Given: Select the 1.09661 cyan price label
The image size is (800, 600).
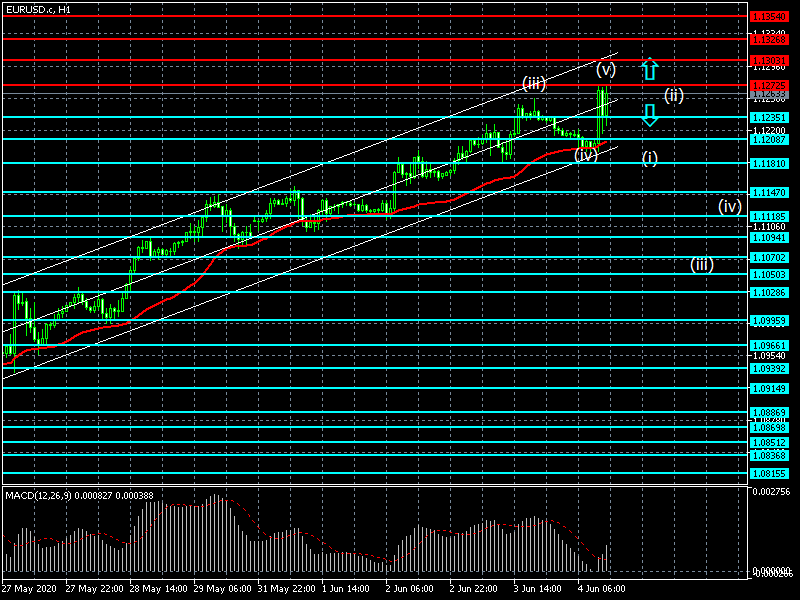Looking at the screenshot, I should (x=769, y=345).
